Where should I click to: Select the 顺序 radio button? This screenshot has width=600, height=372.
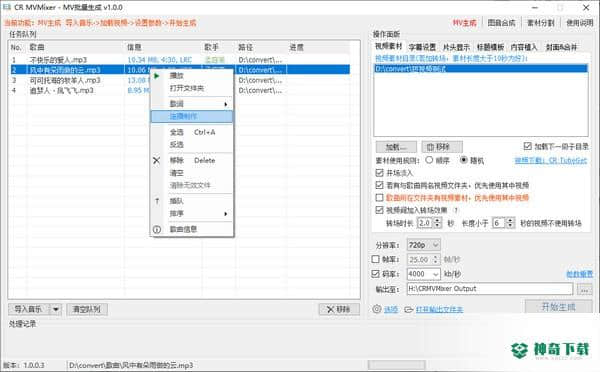click(x=429, y=160)
